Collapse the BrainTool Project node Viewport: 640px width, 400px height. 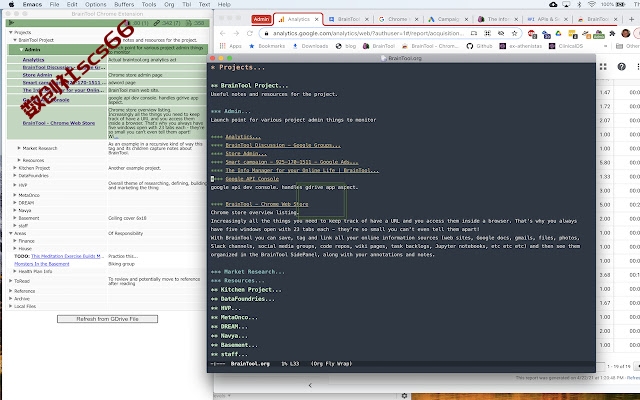click(x=15, y=40)
